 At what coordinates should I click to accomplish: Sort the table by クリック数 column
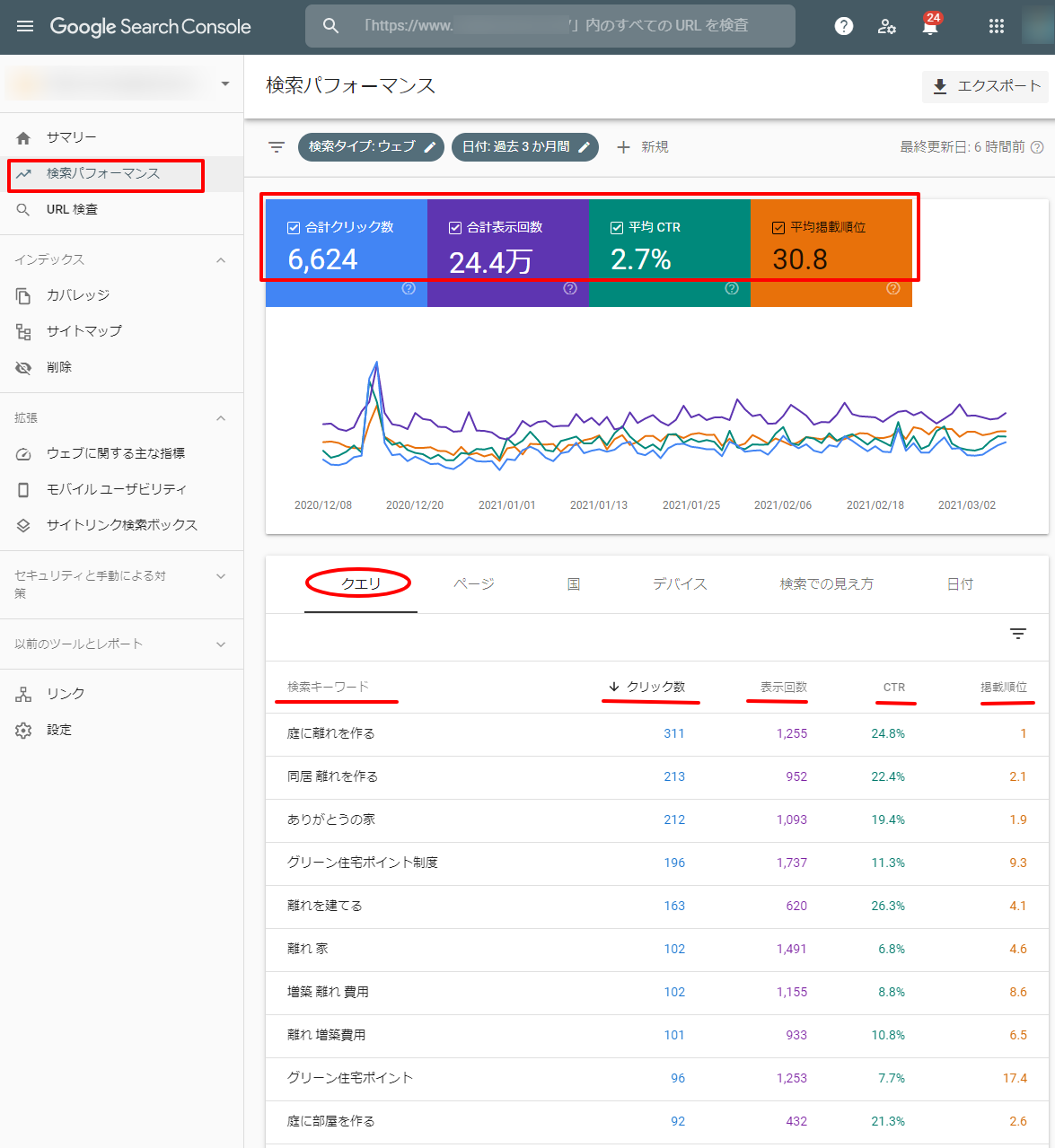646,687
